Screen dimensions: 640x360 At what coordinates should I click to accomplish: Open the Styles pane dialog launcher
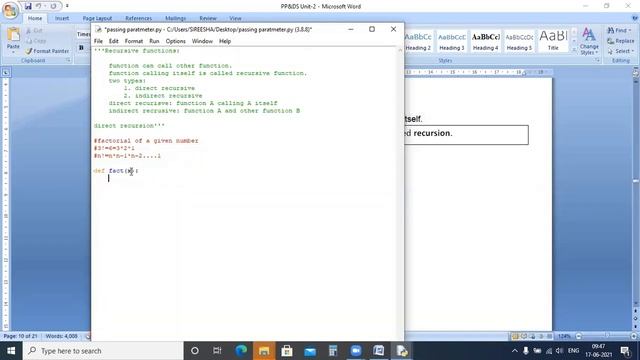(597, 60)
